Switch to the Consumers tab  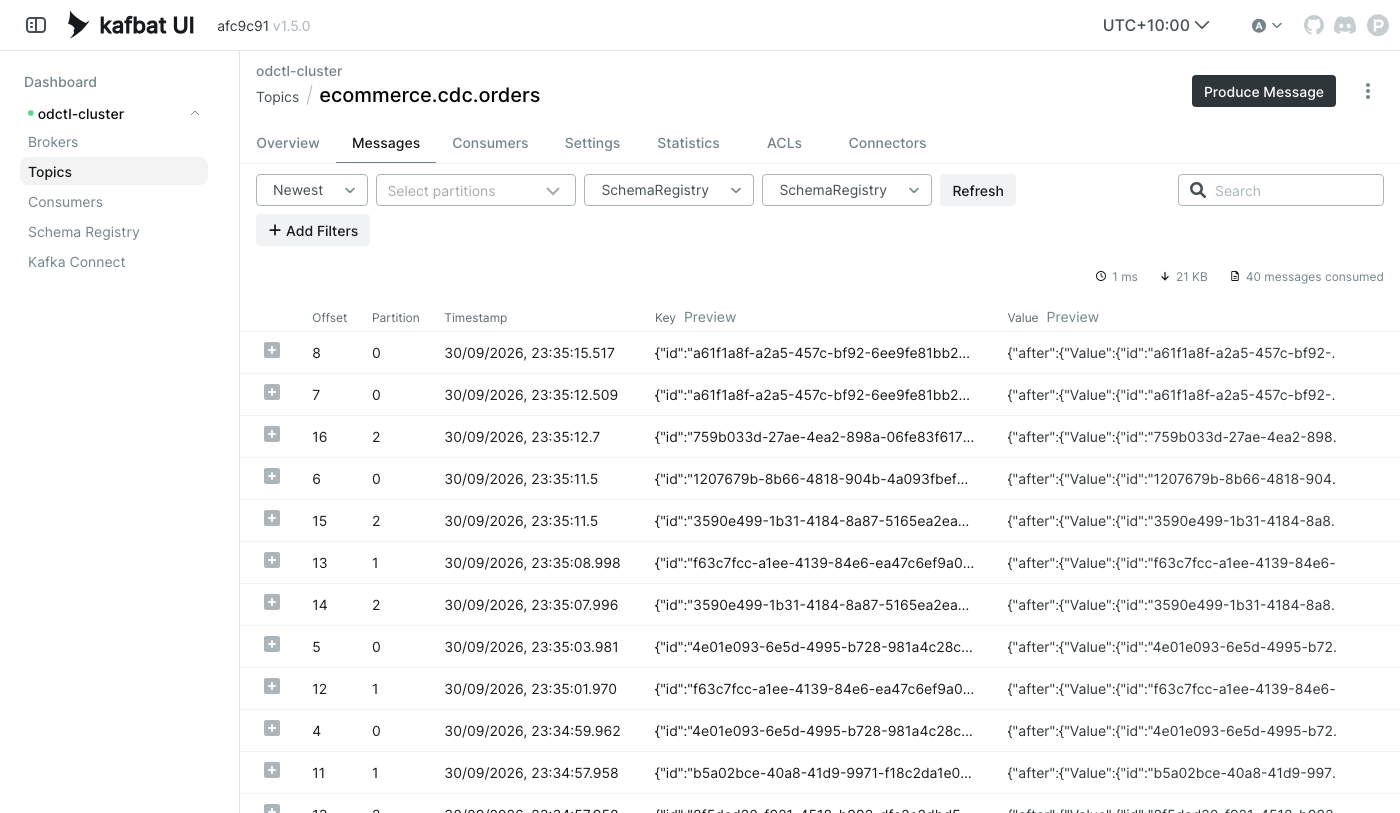click(490, 143)
